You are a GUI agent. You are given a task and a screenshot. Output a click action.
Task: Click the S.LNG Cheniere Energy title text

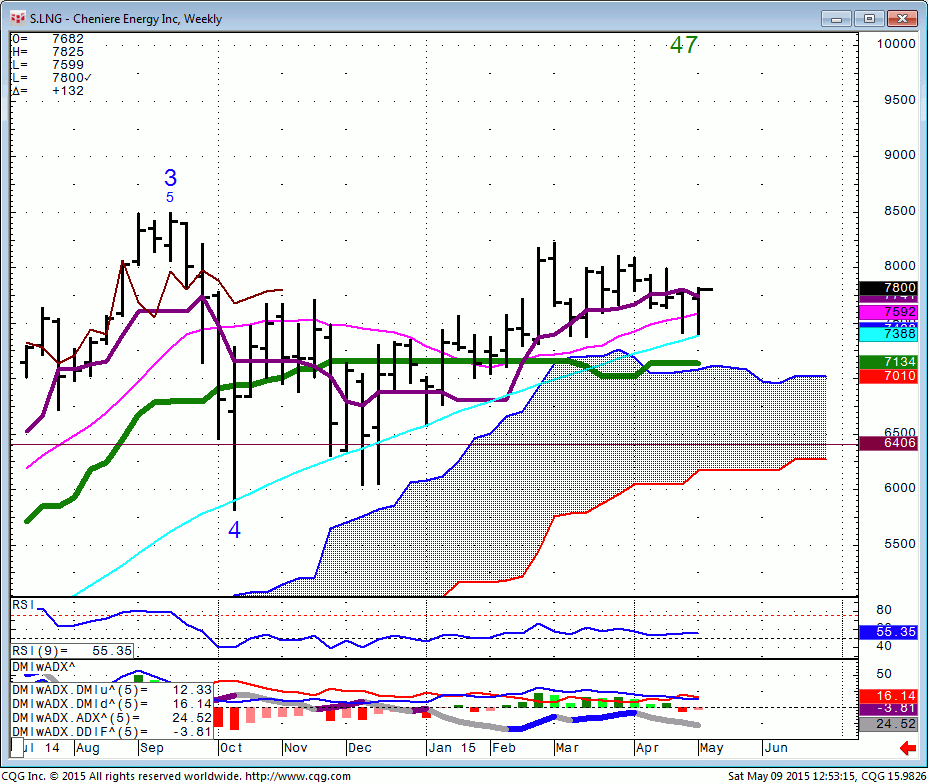tap(126, 19)
